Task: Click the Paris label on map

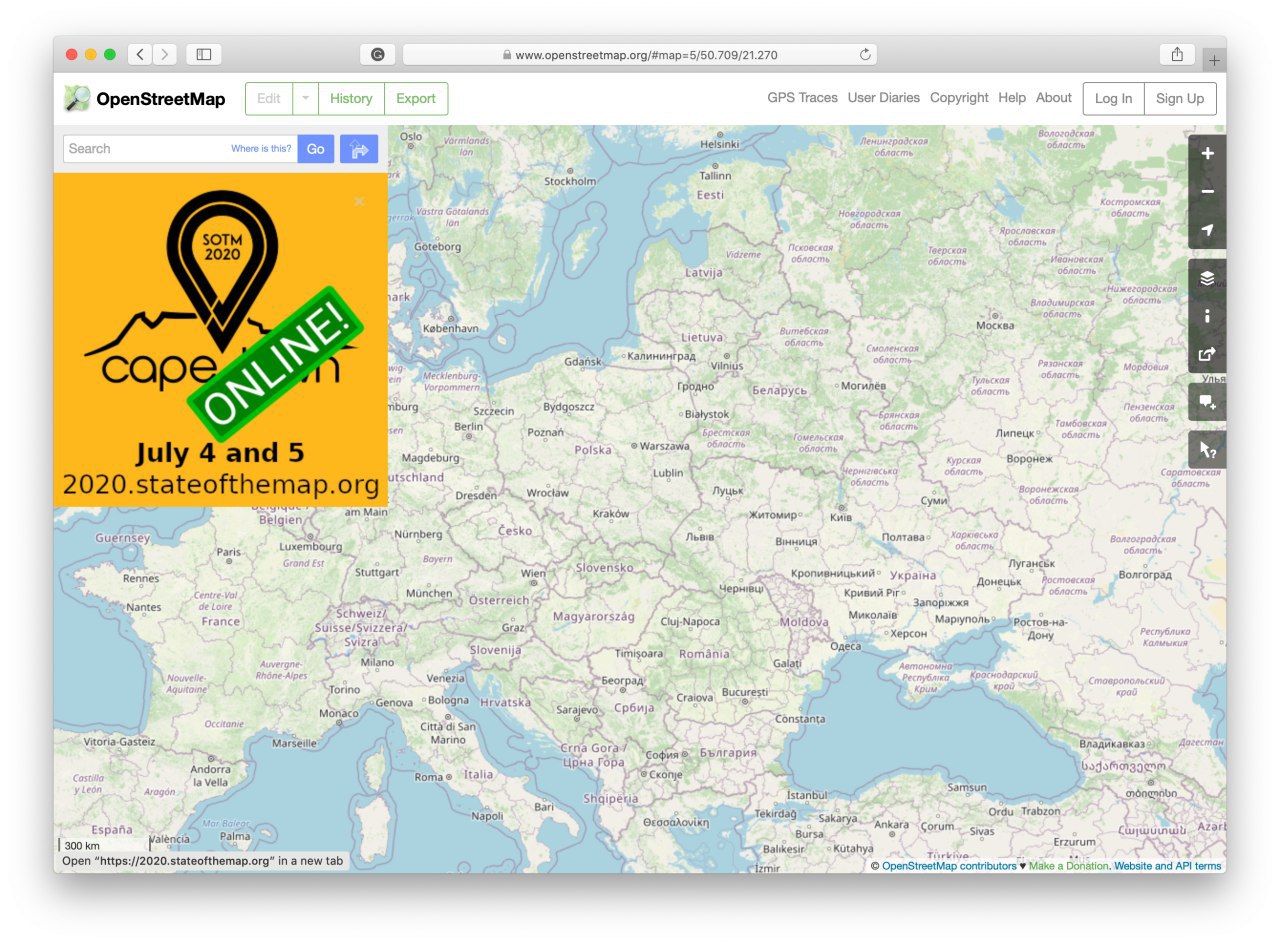Action: click(229, 552)
